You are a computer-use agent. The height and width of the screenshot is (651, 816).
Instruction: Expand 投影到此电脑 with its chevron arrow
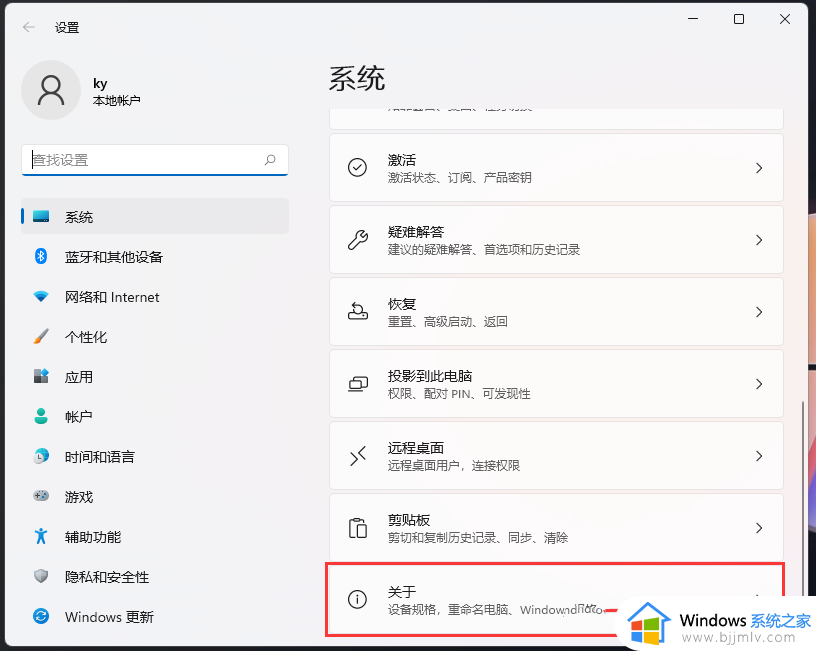759,384
